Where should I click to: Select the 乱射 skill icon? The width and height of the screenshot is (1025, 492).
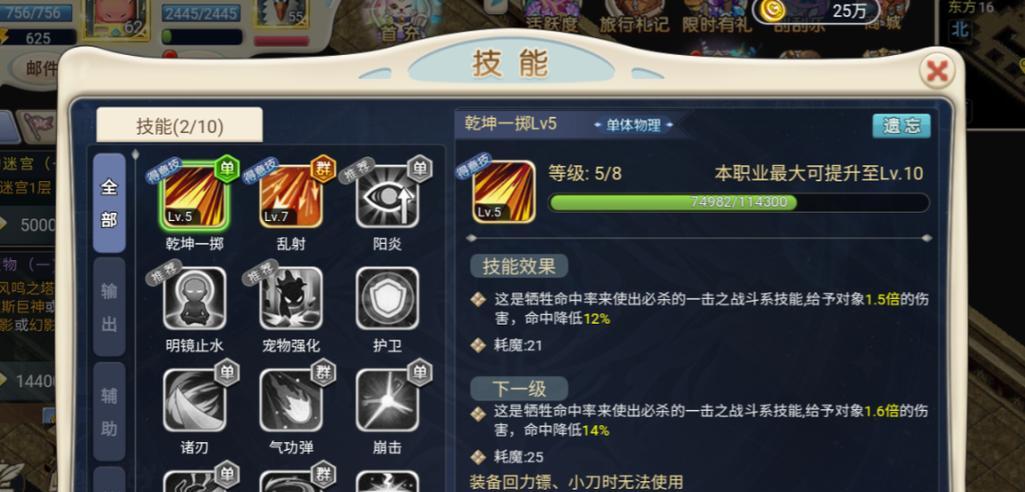[291, 195]
